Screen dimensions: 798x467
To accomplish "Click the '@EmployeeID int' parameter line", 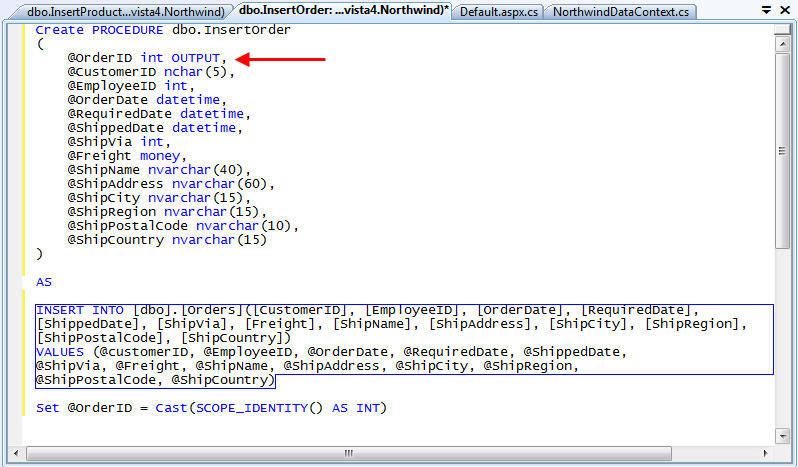I will 131,86.
